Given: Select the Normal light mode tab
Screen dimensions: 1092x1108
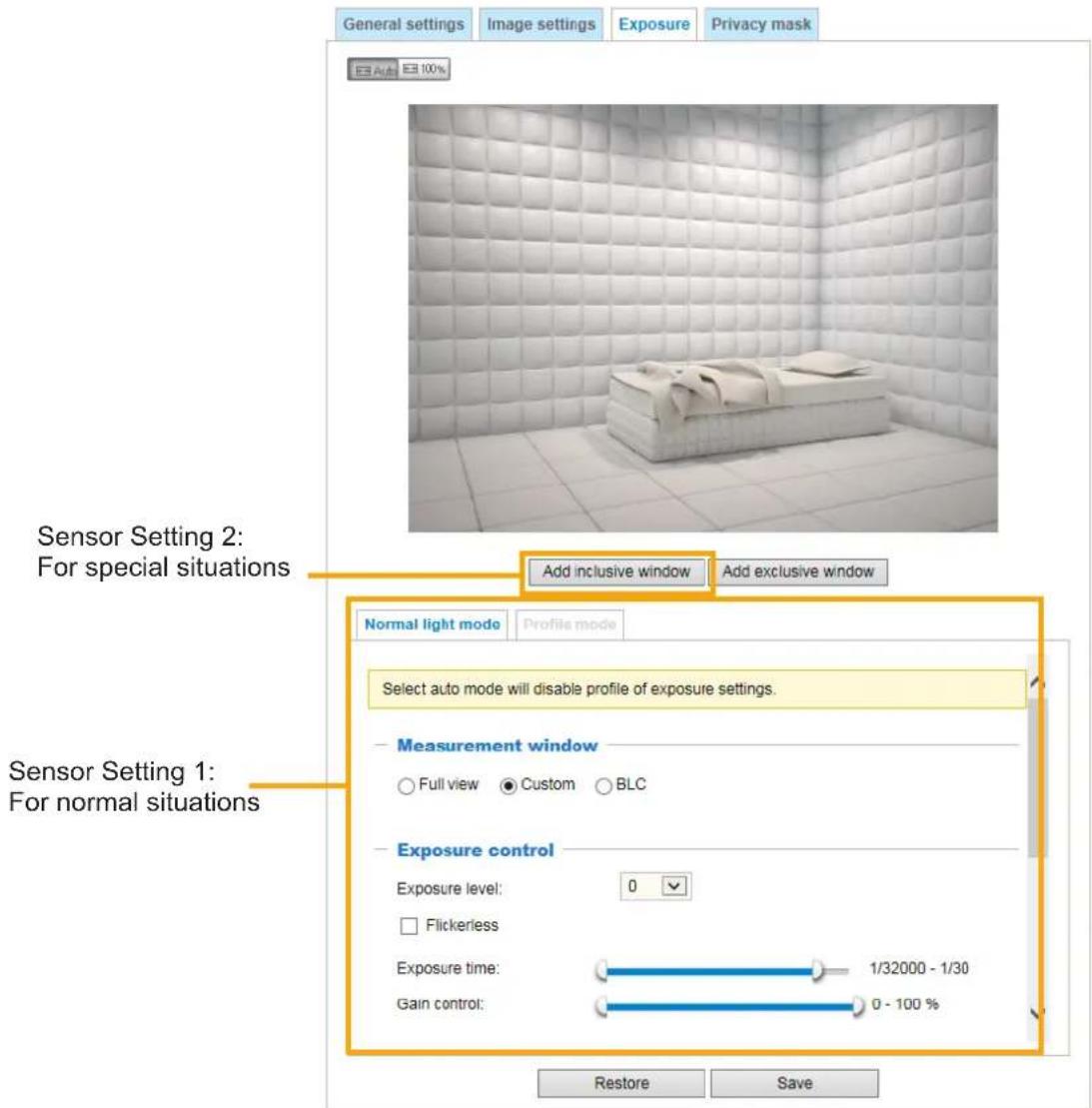Looking at the screenshot, I should [x=432, y=624].
